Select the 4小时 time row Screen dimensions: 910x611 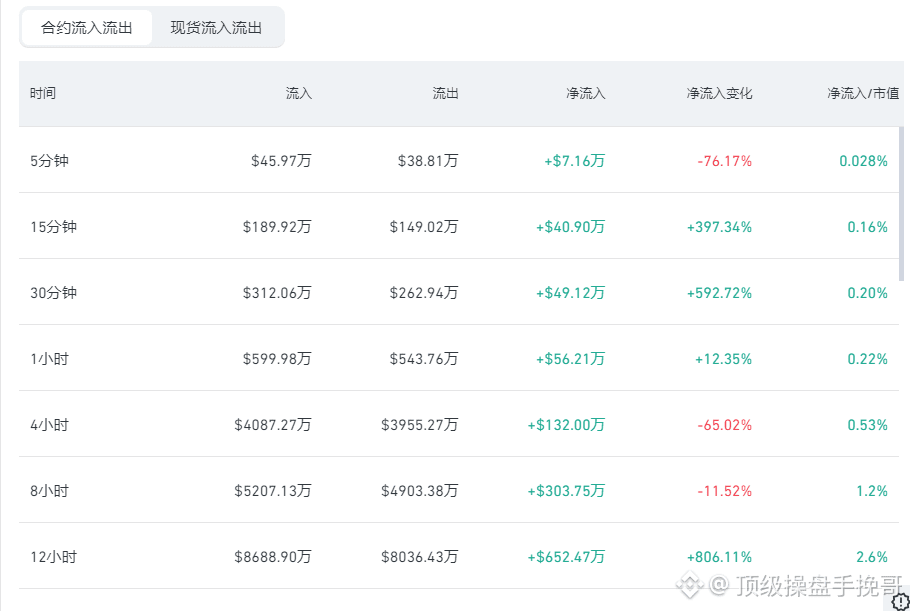coord(459,425)
